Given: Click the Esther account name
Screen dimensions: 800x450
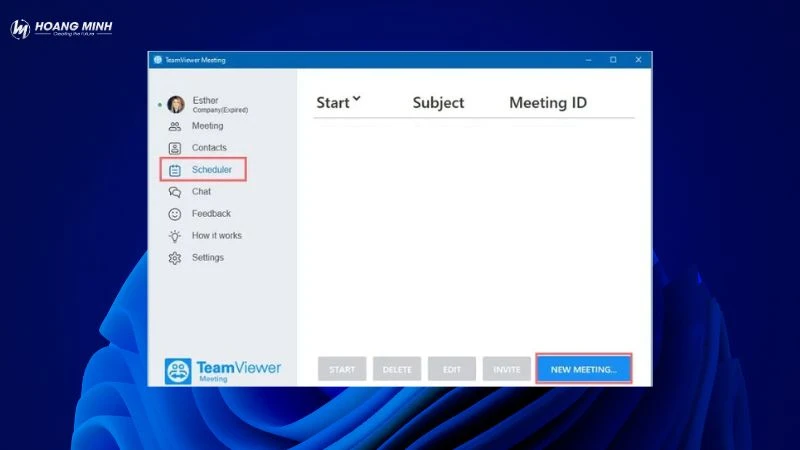Looking at the screenshot, I should point(205,100).
